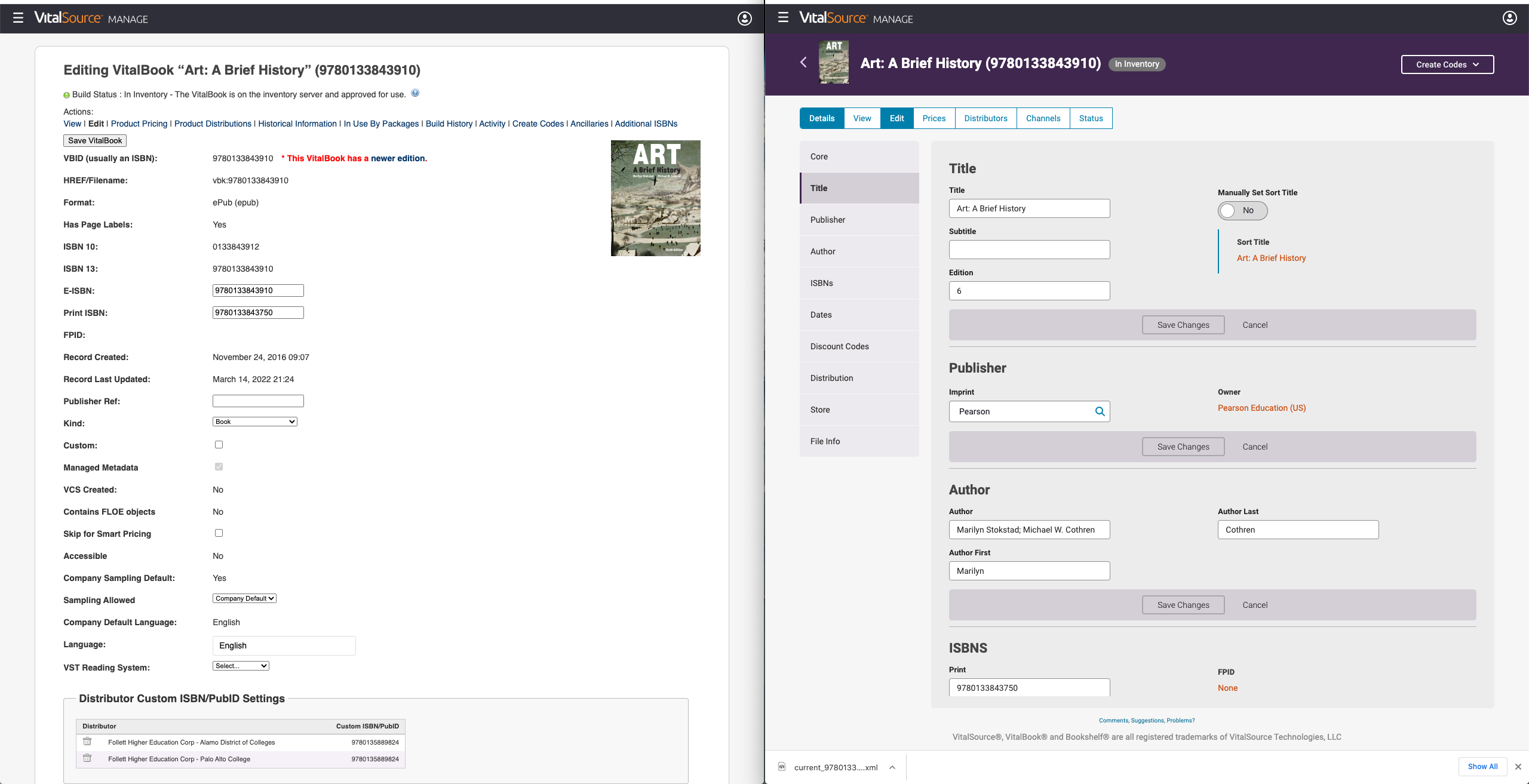
Task: Toggle Skip for Smart Pricing checkbox
Action: click(x=219, y=533)
